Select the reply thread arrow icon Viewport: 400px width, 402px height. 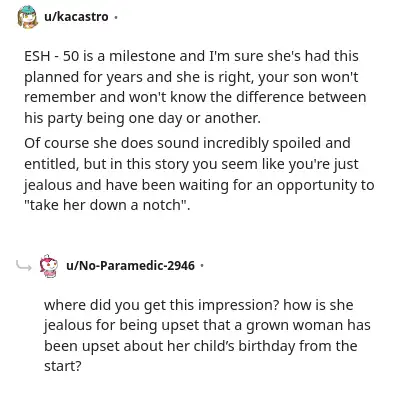click(24, 266)
